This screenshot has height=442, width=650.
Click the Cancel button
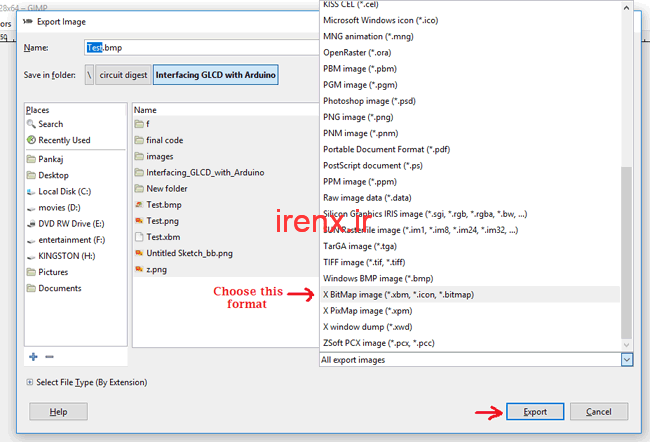tap(599, 412)
